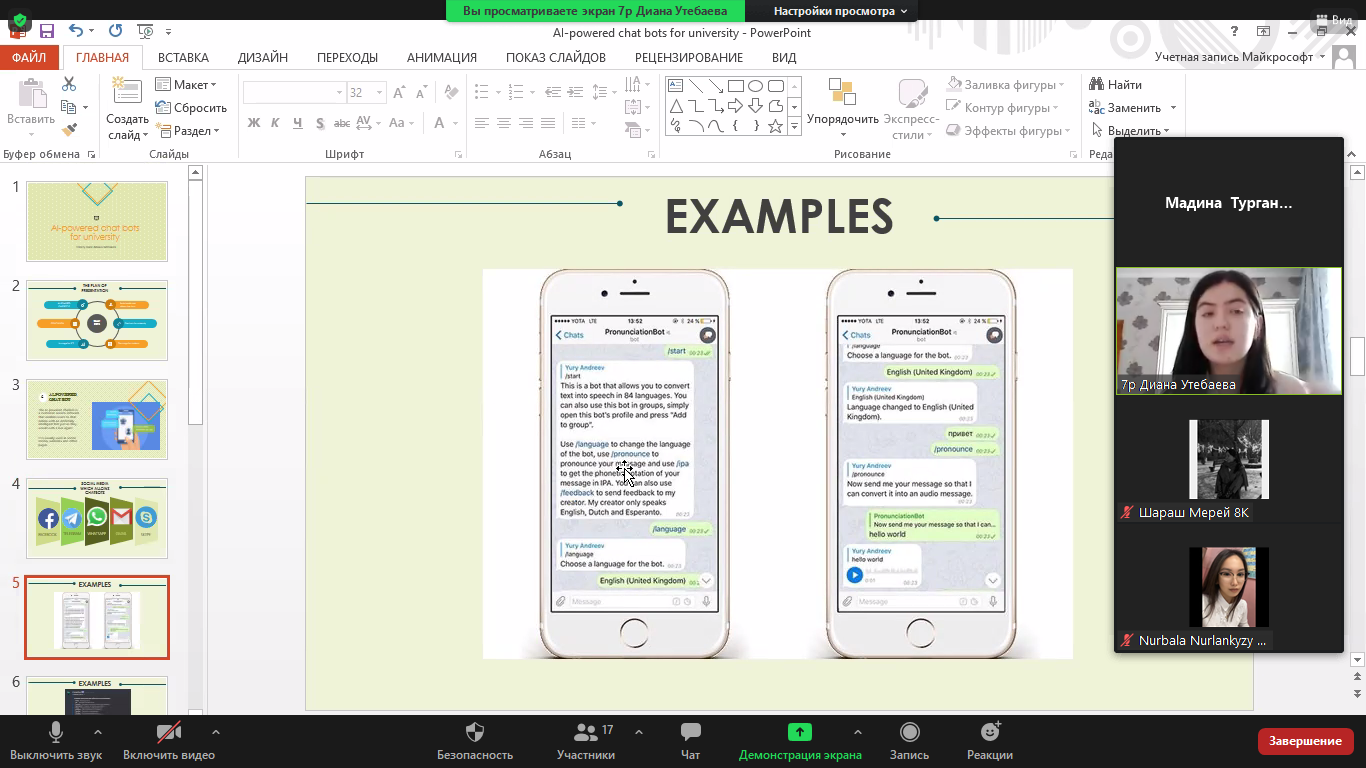The image size is (1366, 768).
Task: Clear all formatting with the eraser A icon
Action: click(x=449, y=92)
